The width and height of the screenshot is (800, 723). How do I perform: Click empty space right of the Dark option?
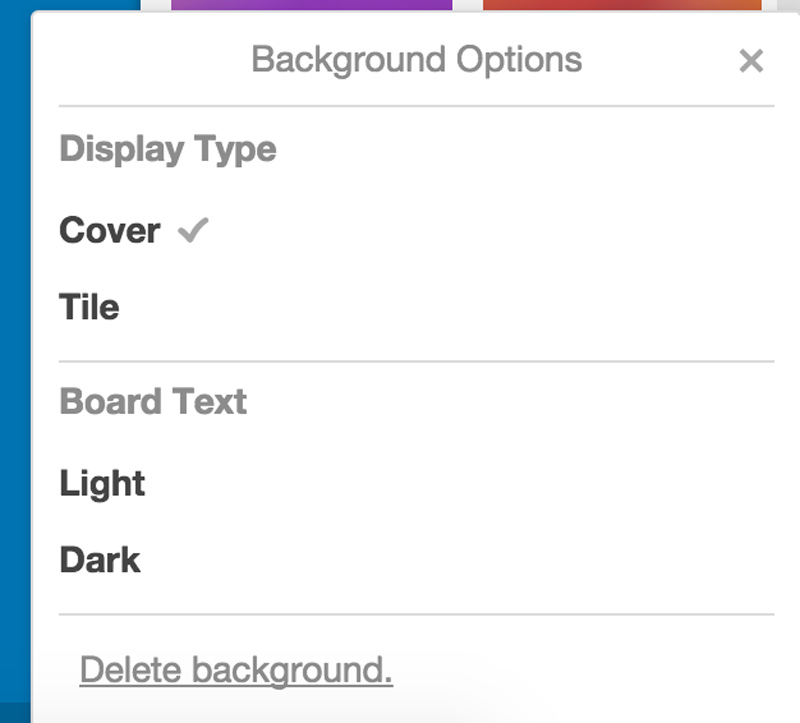[450, 560]
